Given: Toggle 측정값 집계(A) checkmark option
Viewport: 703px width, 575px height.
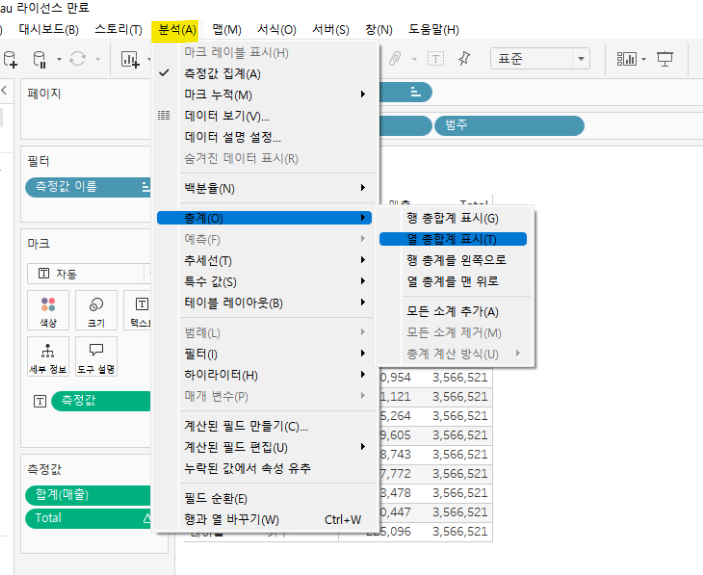Looking at the screenshot, I should point(222,73).
